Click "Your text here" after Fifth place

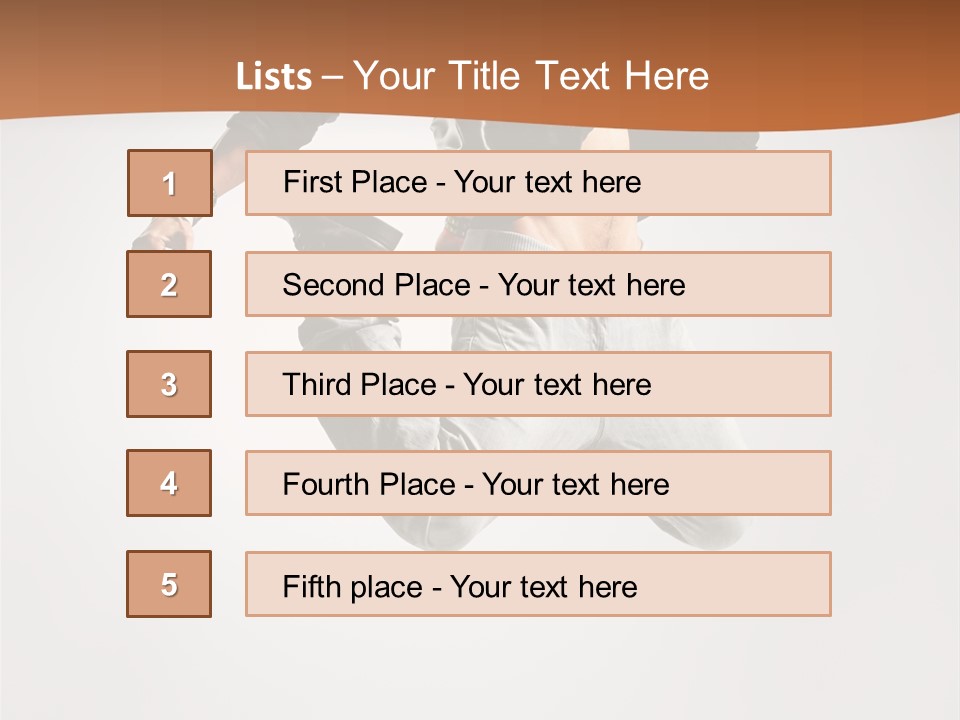[x=543, y=586]
